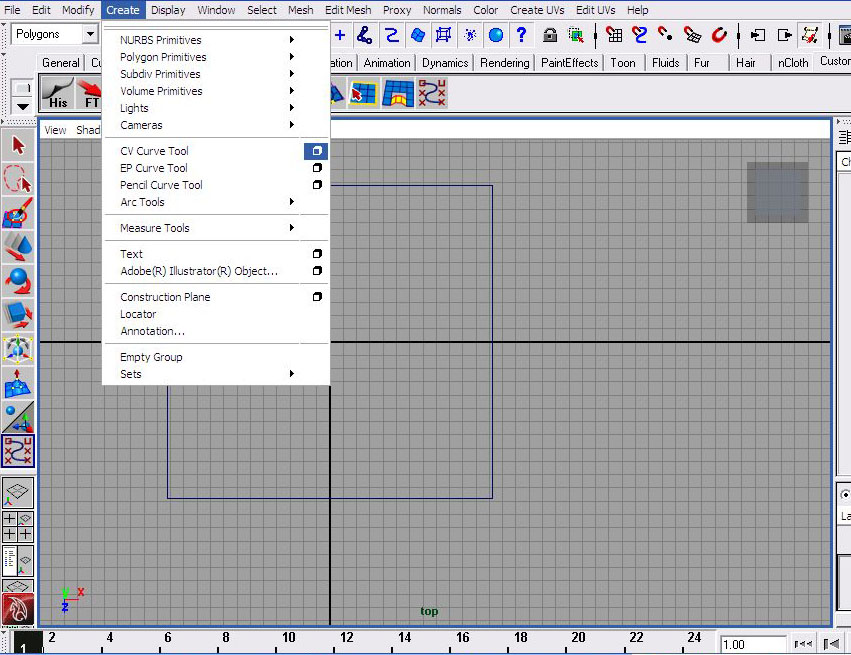Open CV Curve Tool option box
This screenshot has height=655, width=851.
coord(316,151)
